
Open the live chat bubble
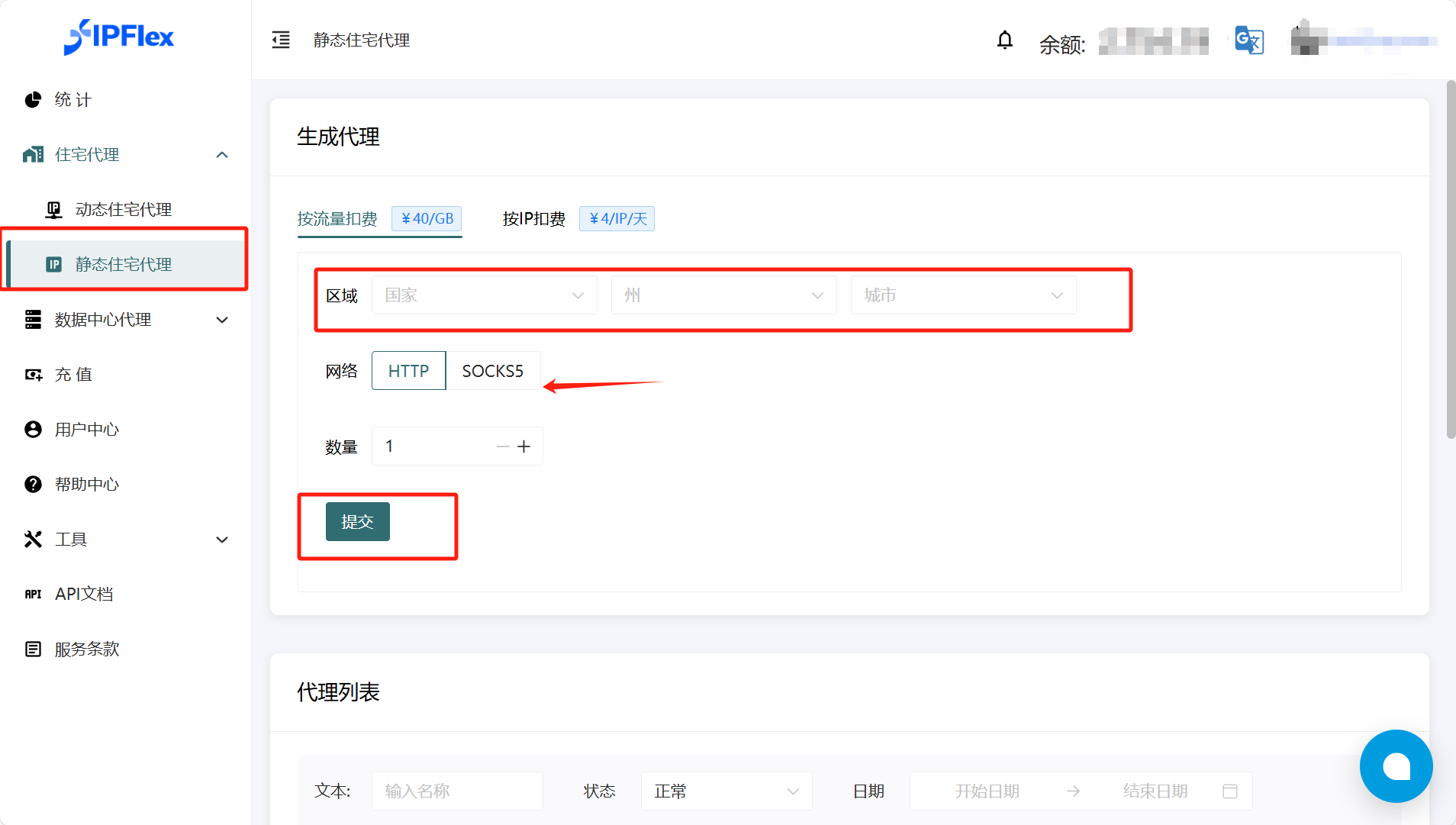pos(1396,766)
